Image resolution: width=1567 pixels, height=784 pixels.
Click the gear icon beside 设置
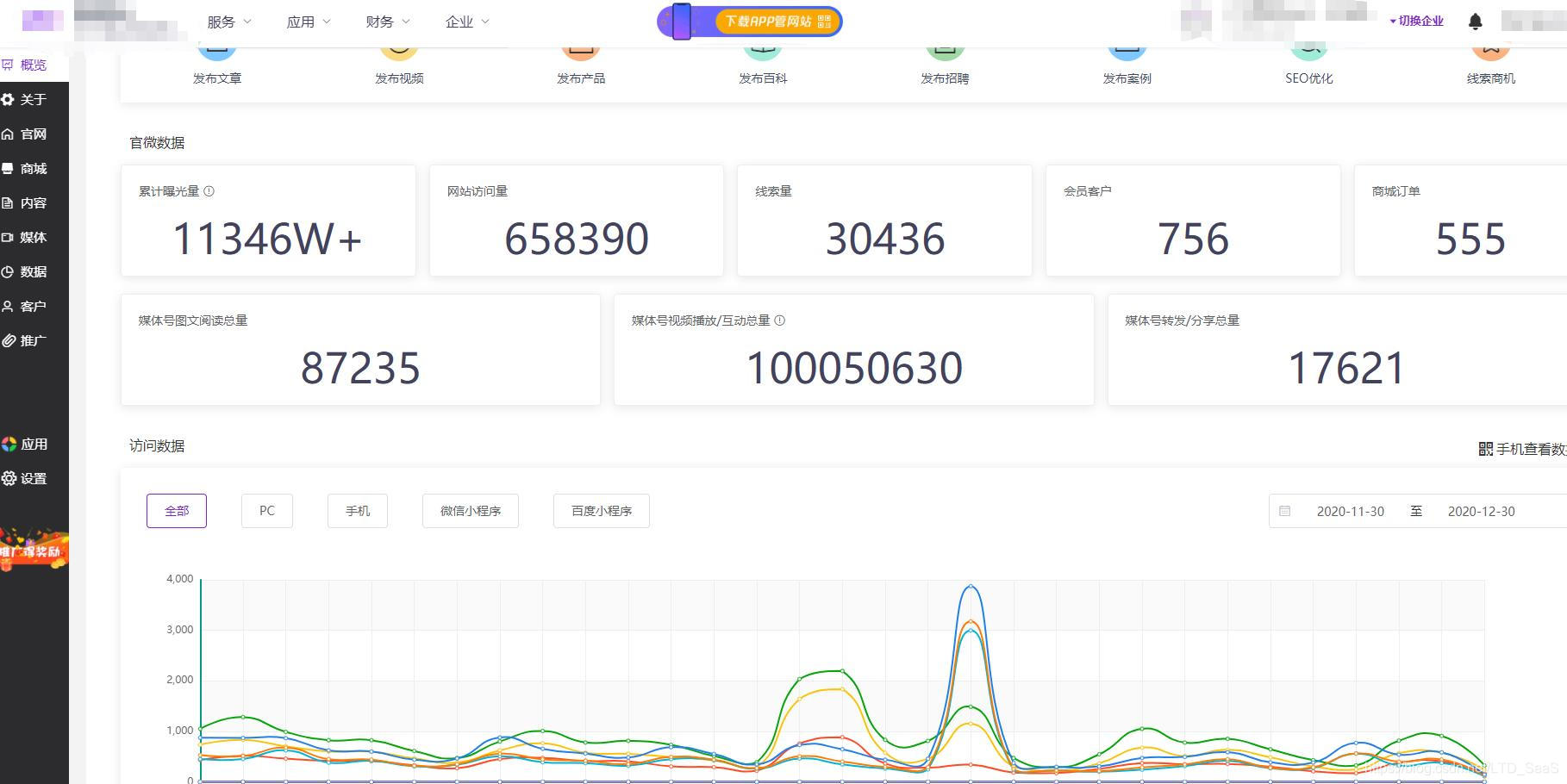click(9, 478)
